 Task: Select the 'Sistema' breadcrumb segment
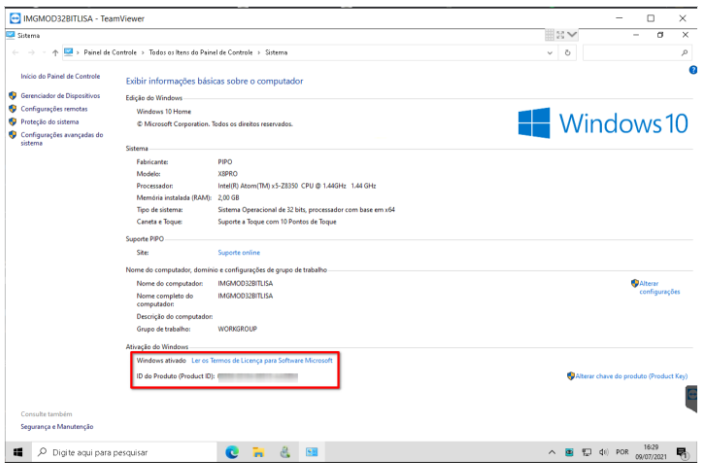276,52
